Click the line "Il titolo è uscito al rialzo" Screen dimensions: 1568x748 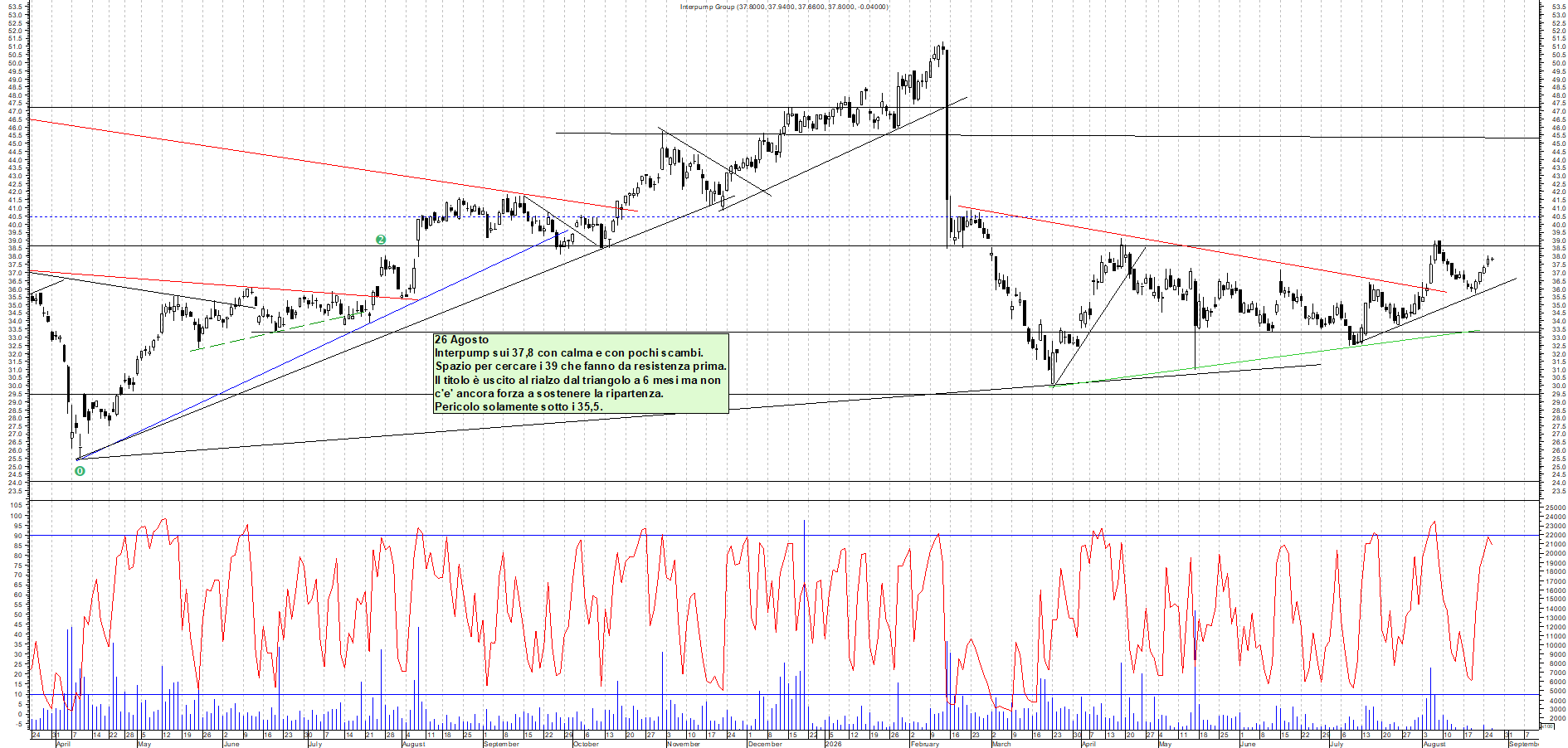tap(578, 381)
